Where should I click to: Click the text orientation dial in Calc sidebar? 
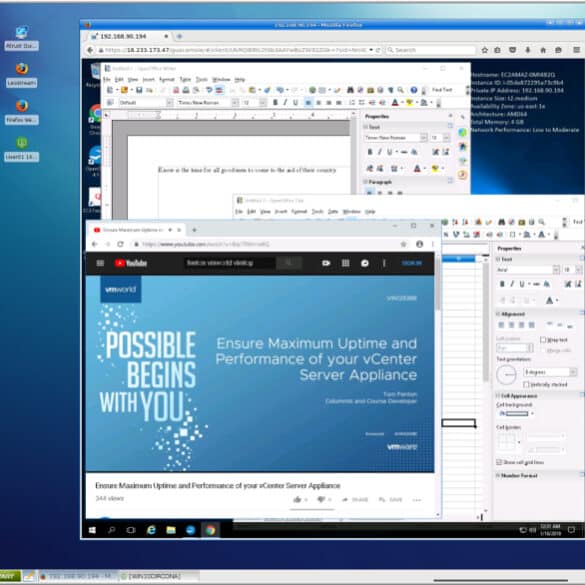(506, 375)
